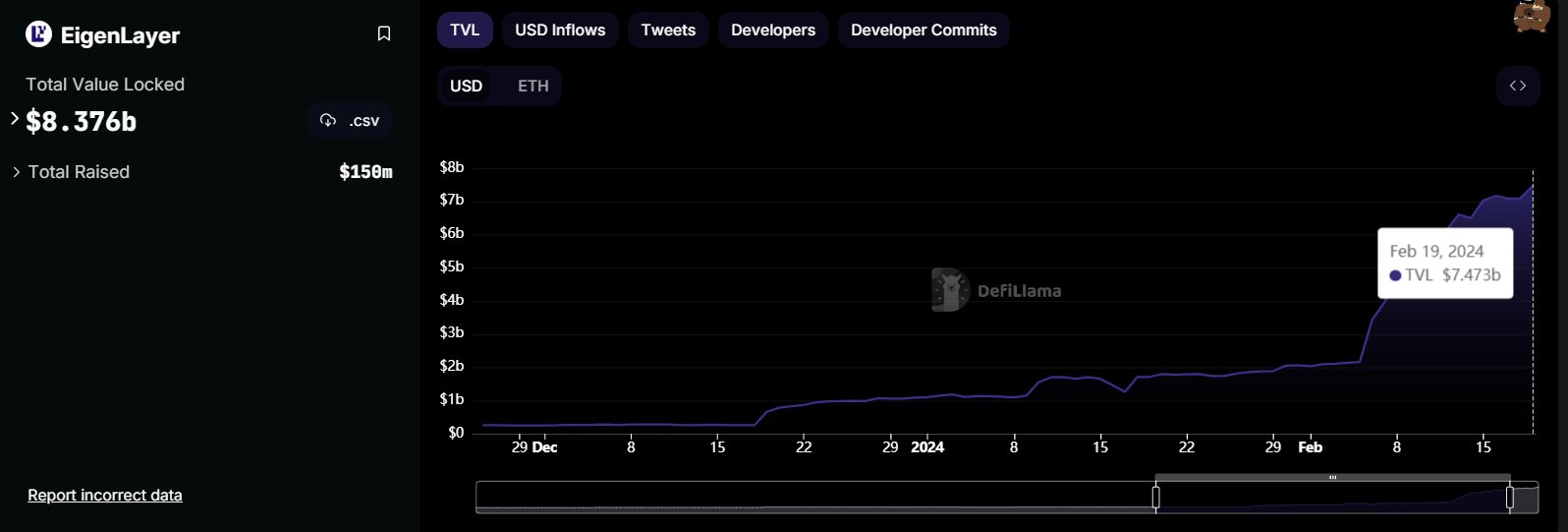Click the Dec x-axis label
The width and height of the screenshot is (1568, 532).
(x=544, y=446)
